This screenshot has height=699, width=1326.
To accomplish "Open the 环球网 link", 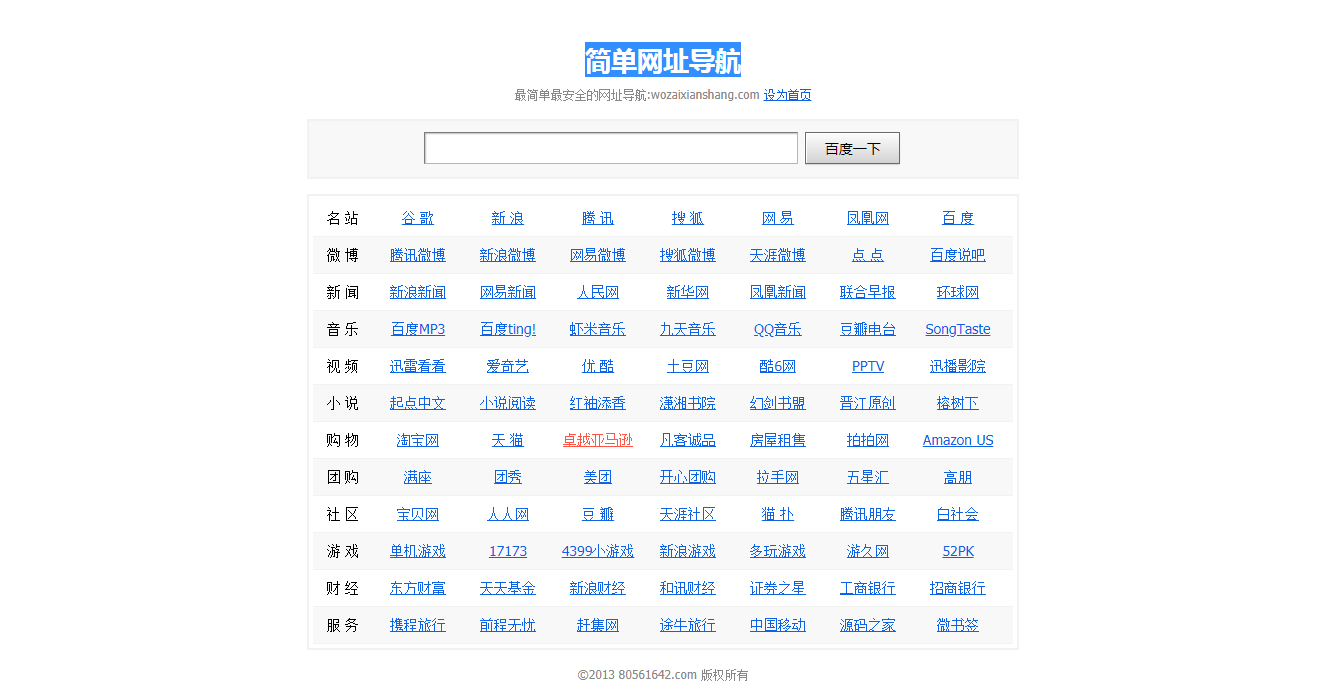I will click(958, 292).
